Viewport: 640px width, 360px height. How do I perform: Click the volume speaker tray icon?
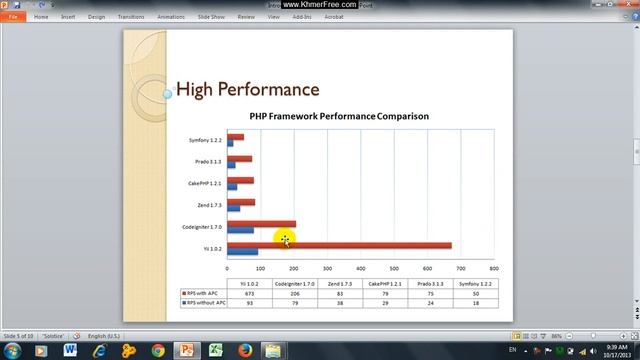(593, 351)
